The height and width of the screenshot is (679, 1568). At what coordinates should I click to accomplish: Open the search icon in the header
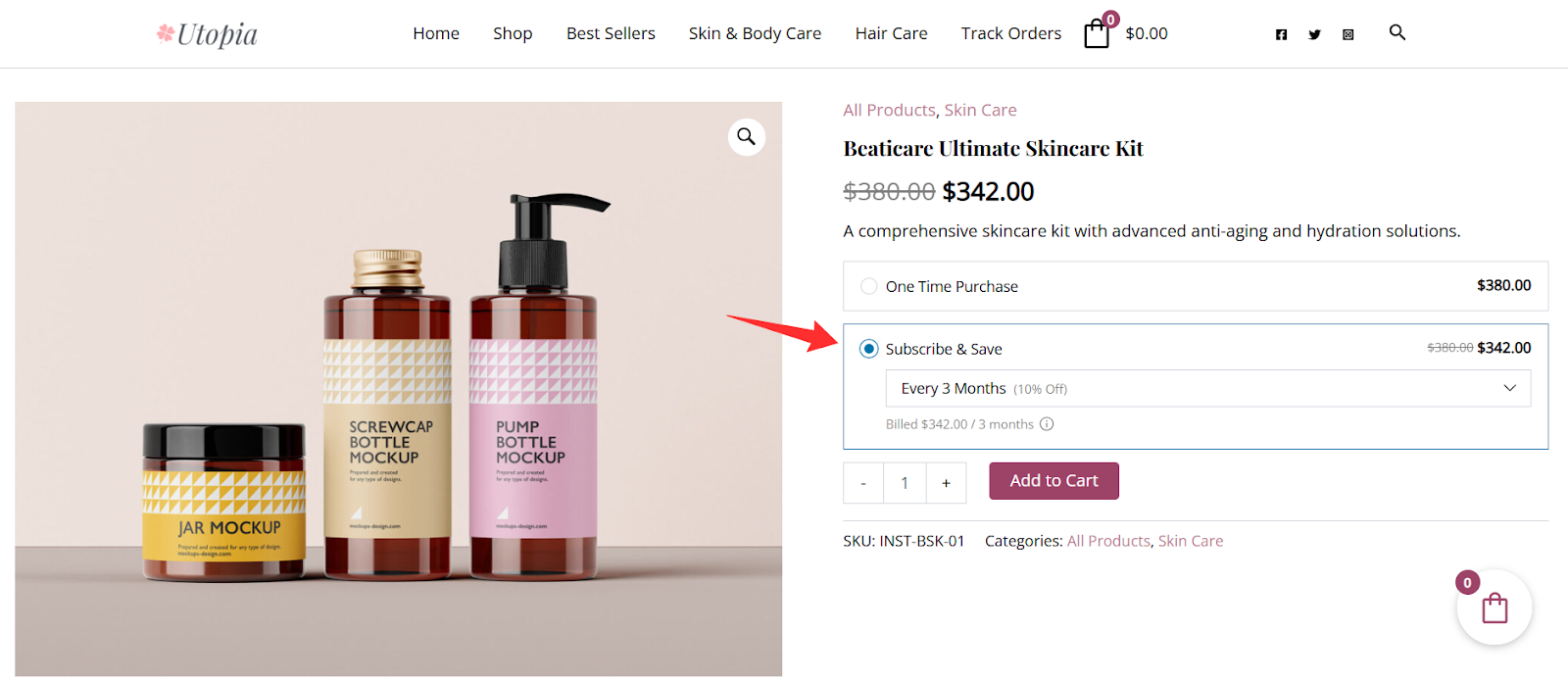pos(1396,32)
